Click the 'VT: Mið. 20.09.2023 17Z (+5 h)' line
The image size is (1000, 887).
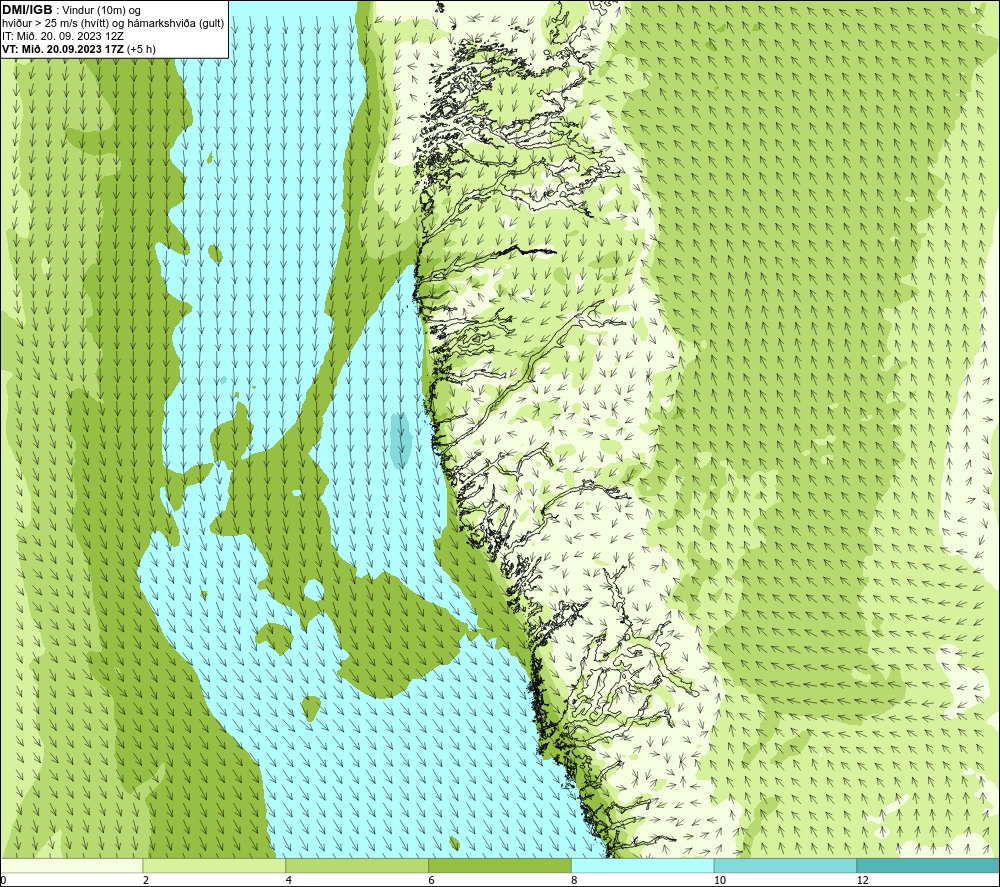coord(78,49)
